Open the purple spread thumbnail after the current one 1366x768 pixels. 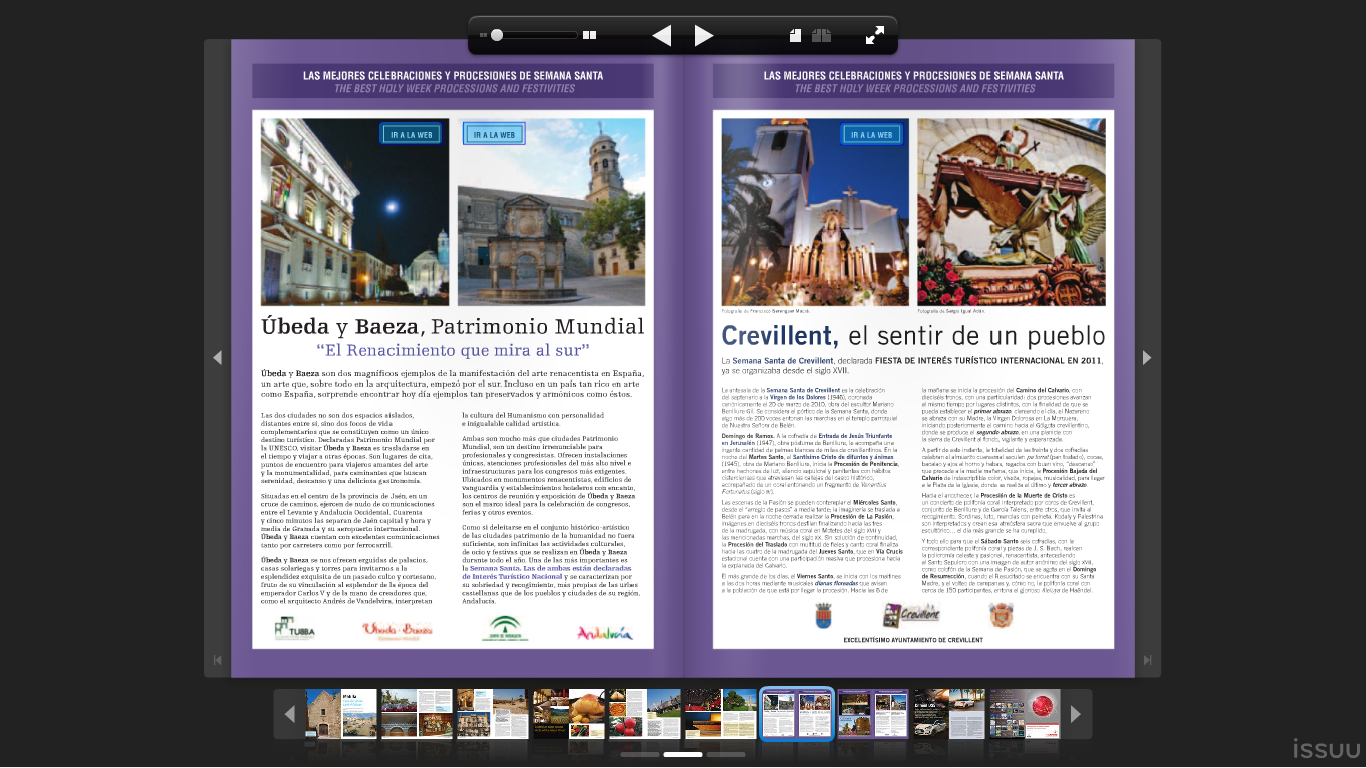pyautogui.click(x=873, y=714)
